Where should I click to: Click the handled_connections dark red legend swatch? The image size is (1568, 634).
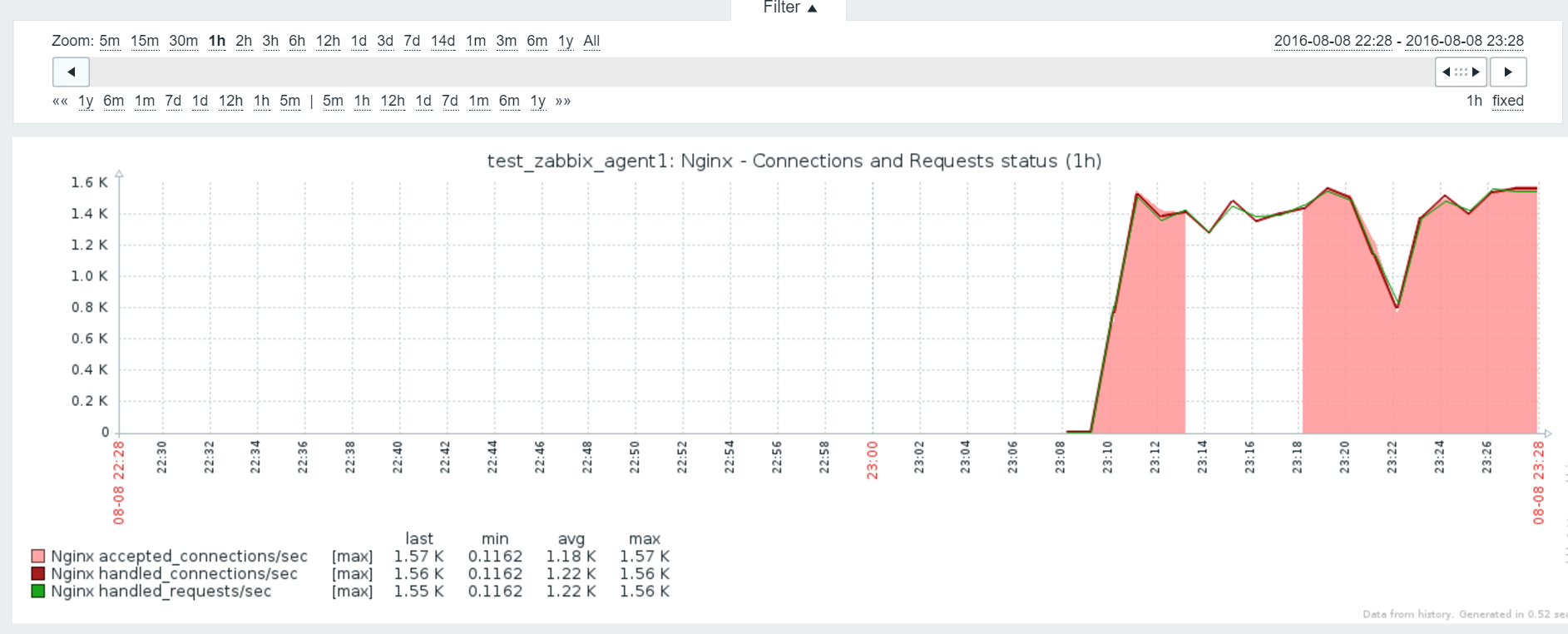(37, 573)
